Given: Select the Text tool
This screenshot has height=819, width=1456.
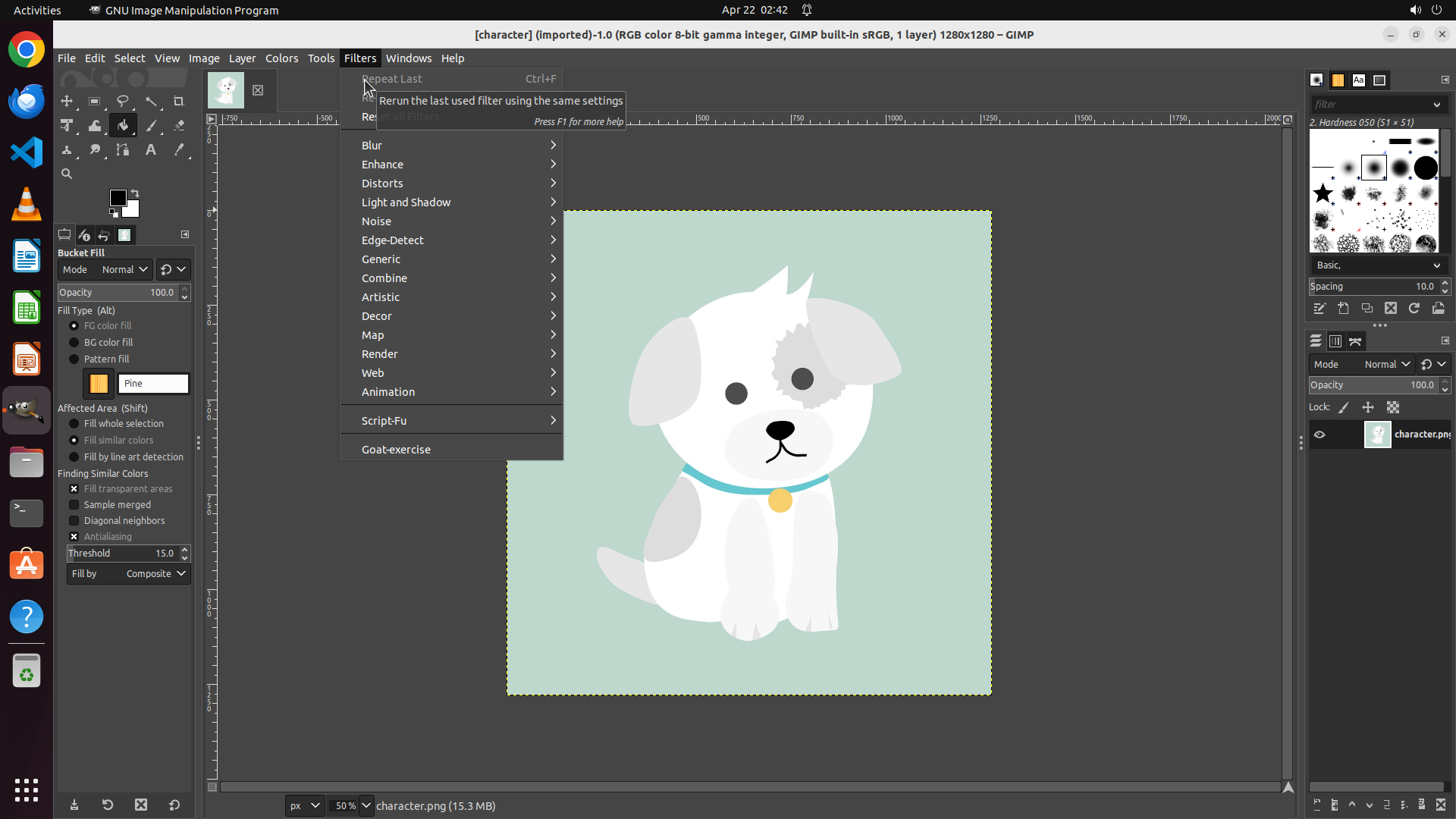Looking at the screenshot, I should coord(151,150).
